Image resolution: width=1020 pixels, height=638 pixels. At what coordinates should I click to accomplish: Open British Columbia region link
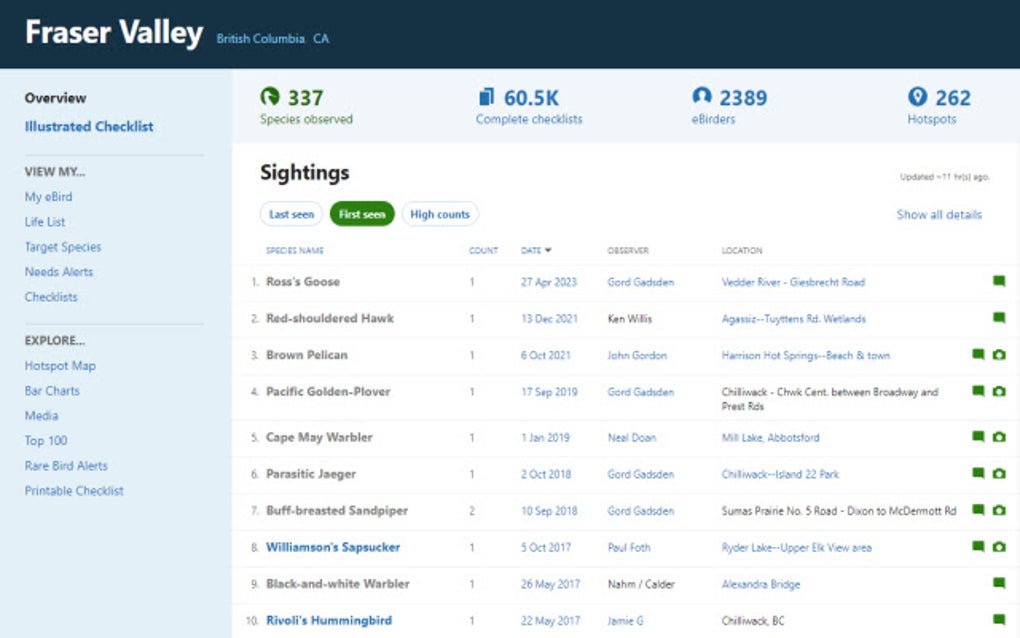click(261, 38)
